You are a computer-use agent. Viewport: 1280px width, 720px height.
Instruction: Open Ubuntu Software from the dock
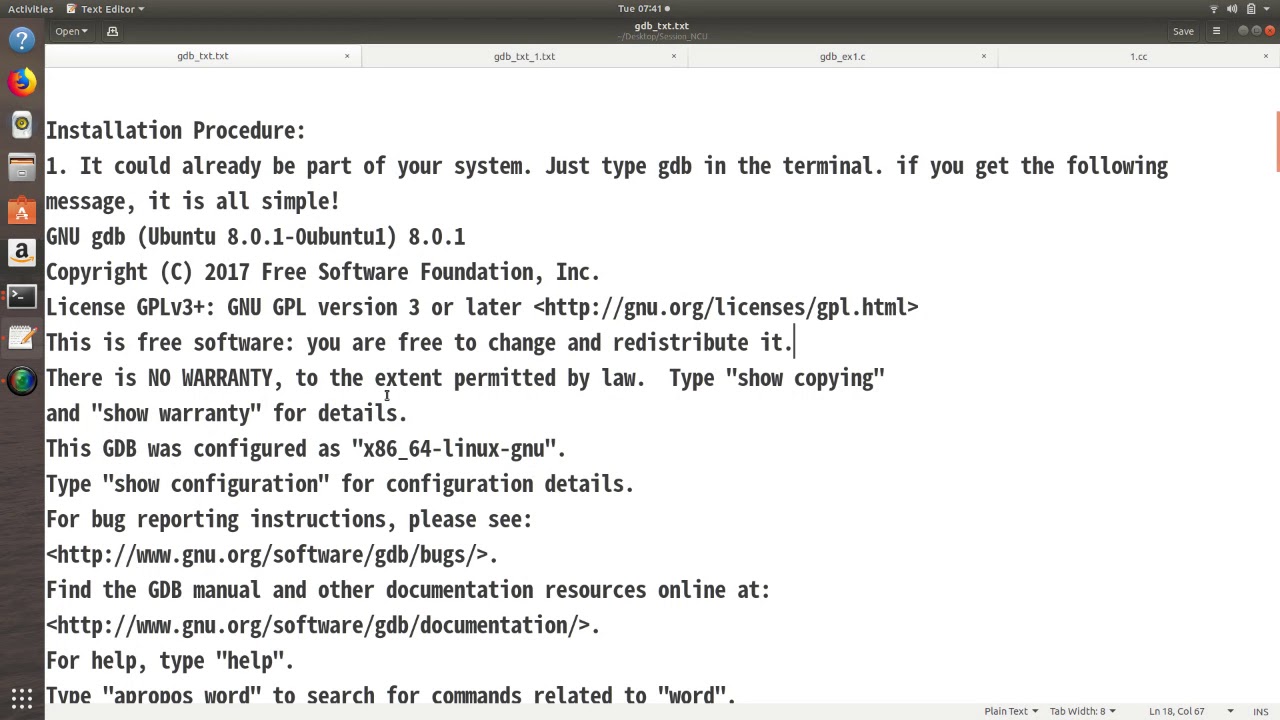coord(22,211)
